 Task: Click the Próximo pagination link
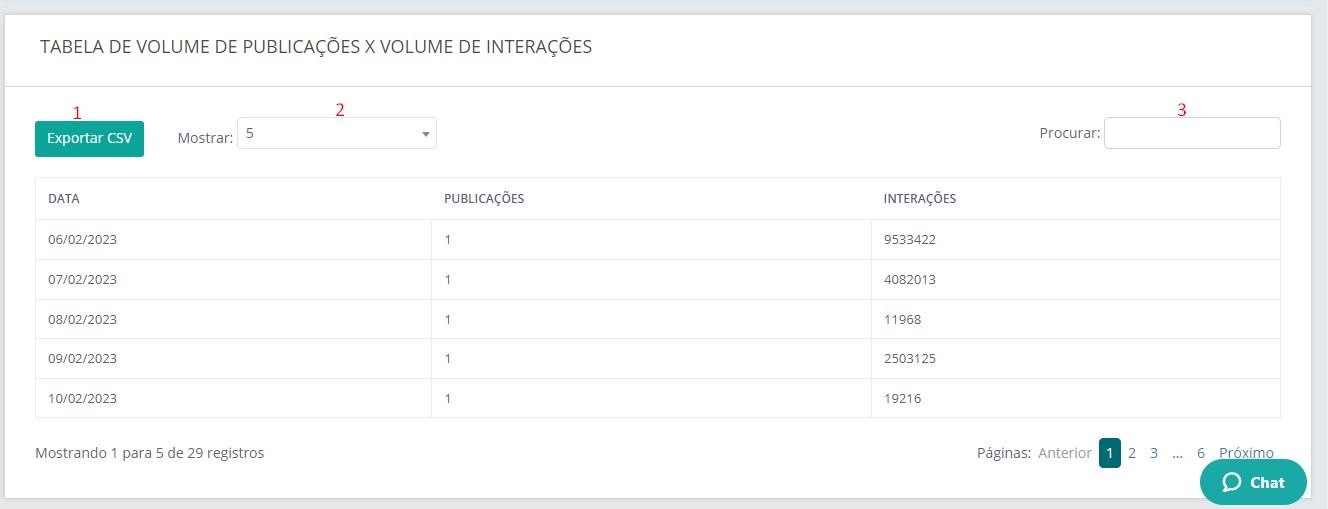tap(1246, 453)
